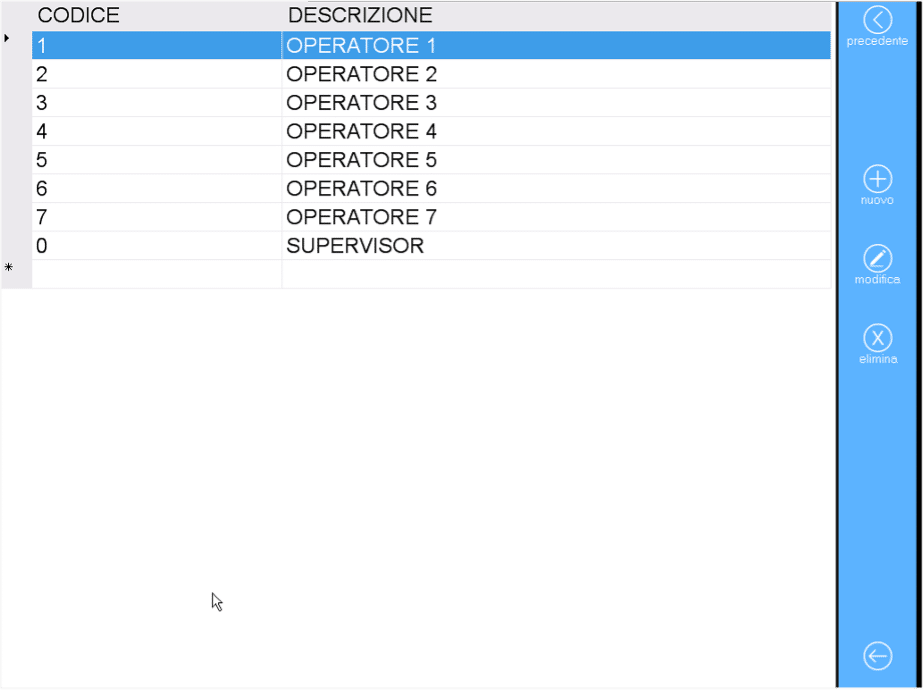Go back with the precedente icon

tap(877, 27)
